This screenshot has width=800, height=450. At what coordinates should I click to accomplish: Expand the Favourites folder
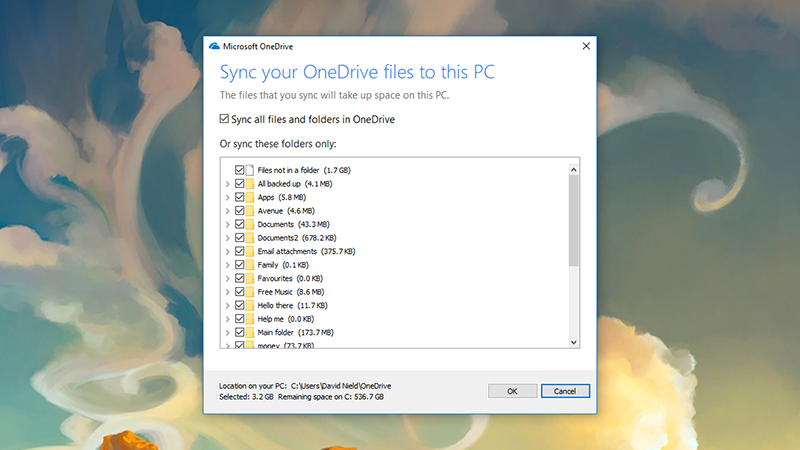click(228, 278)
